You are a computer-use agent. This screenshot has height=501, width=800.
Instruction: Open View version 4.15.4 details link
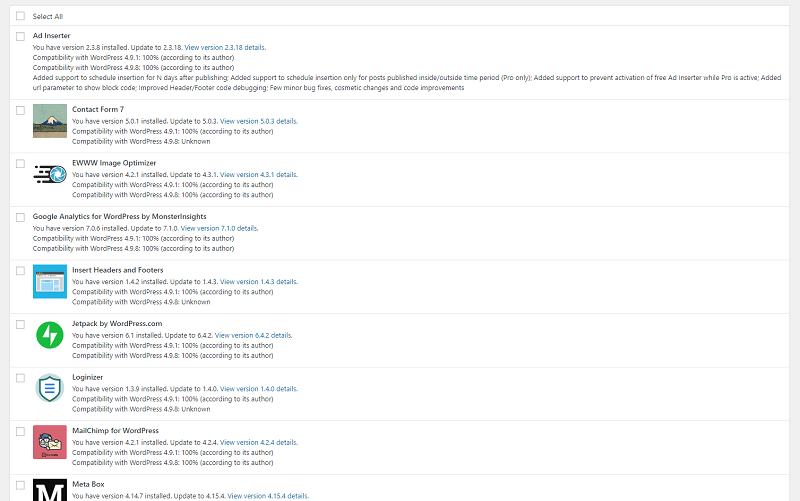pyautogui.click(x=268, y=496)
